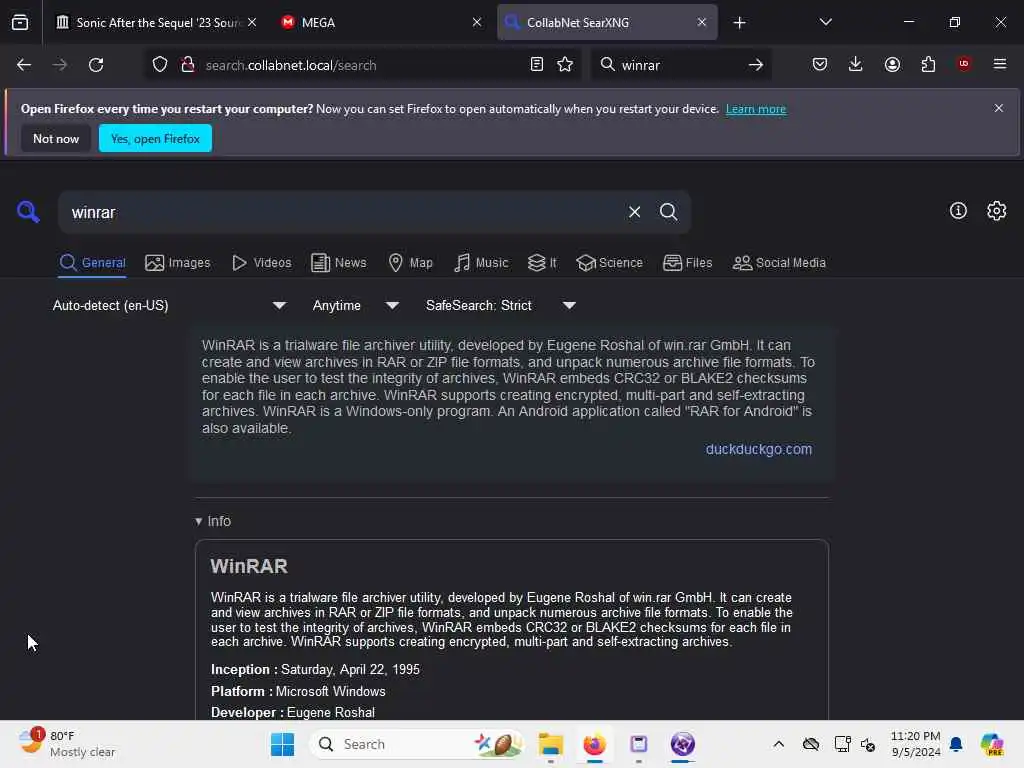
Task: Open the weather widget showing 80°F
Action: [67, 744]
